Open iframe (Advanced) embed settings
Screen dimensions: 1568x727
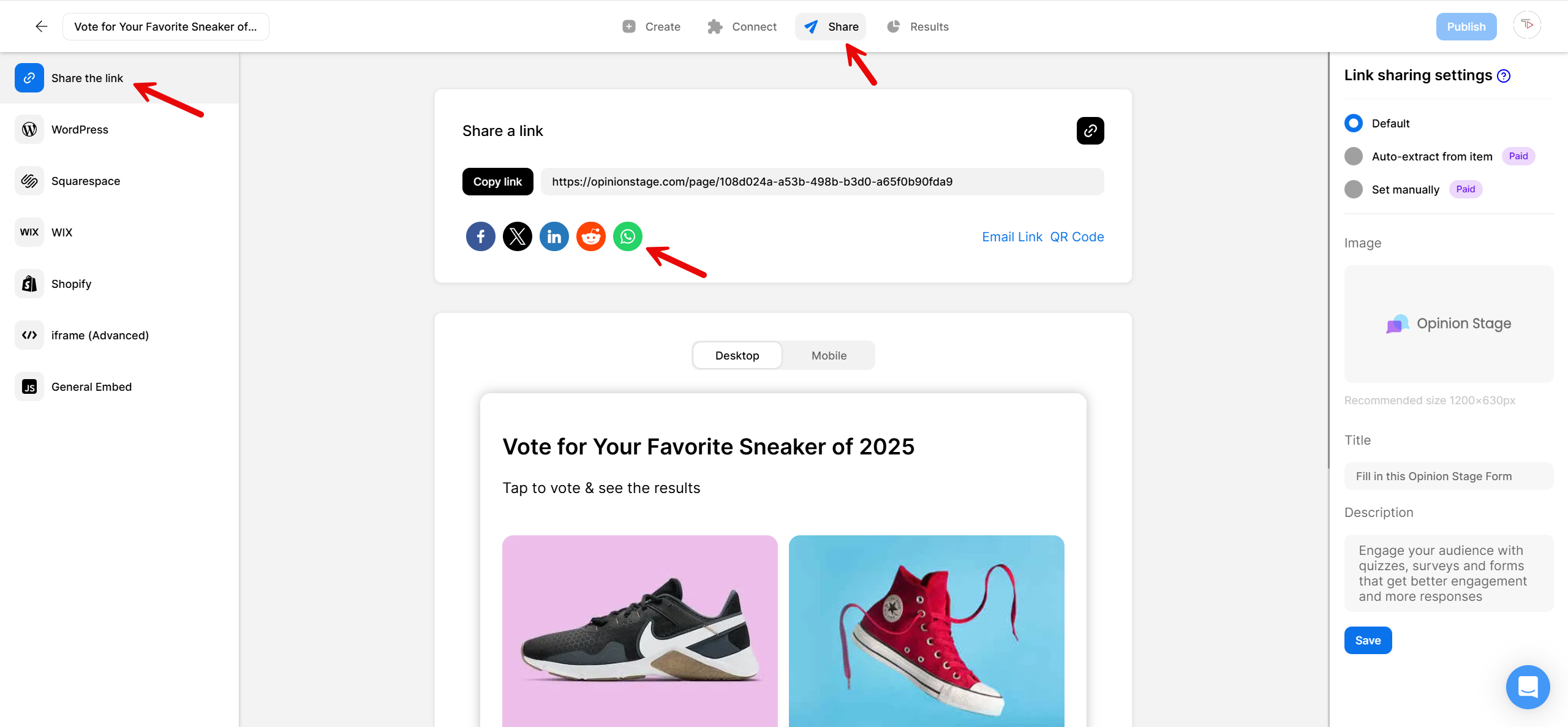[x=99, y=335]
